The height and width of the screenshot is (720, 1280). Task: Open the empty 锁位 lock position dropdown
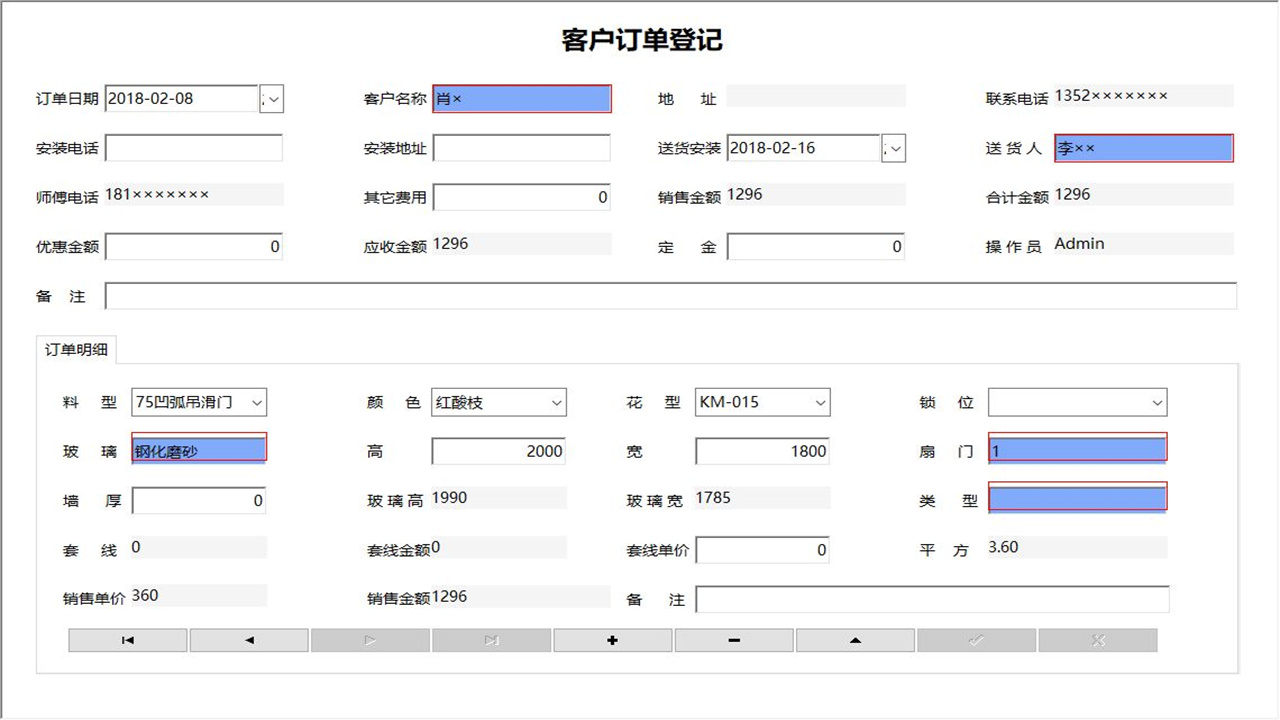1157,402
